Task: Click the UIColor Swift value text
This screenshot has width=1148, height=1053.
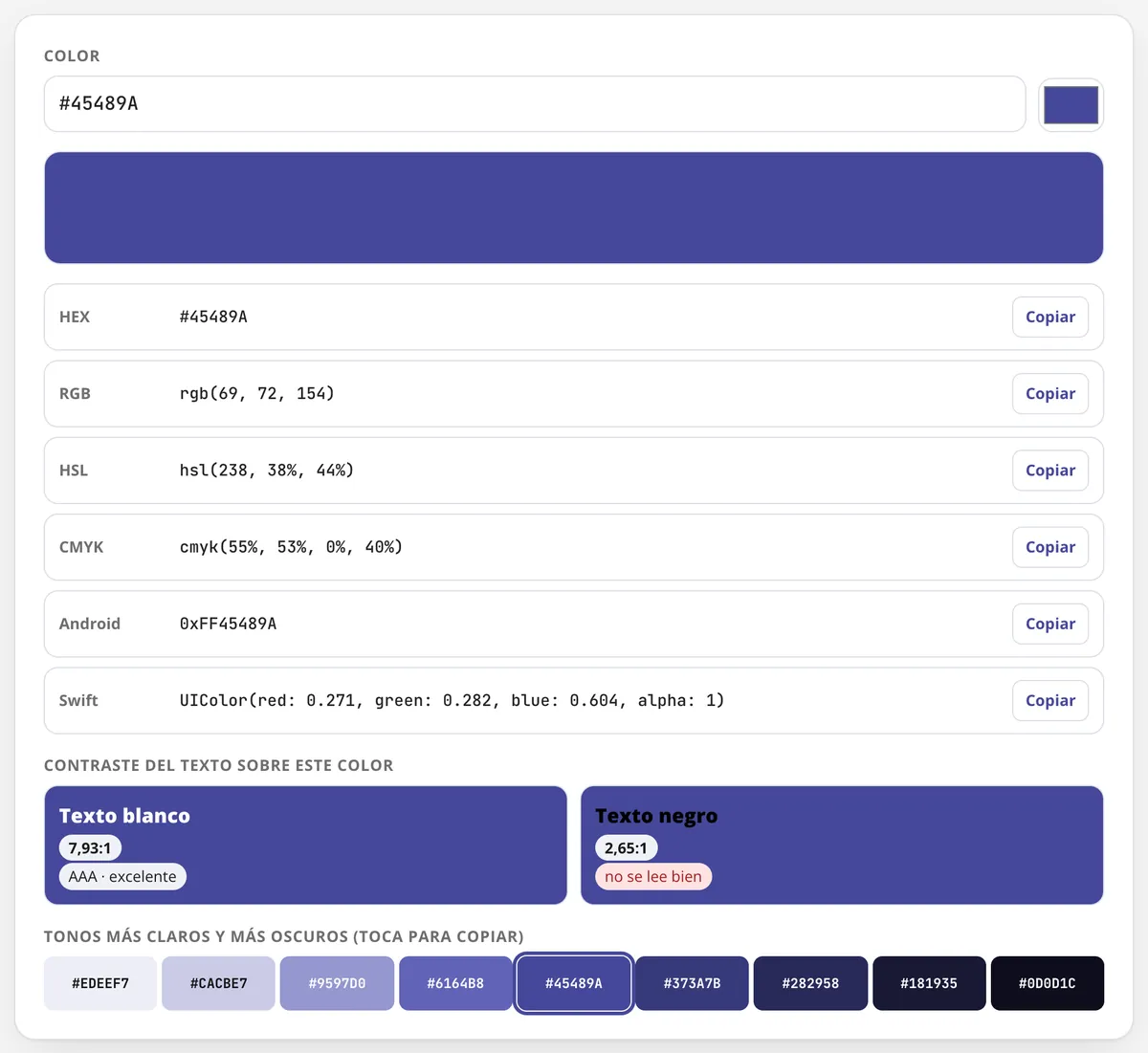Action: tap(452, 700)
